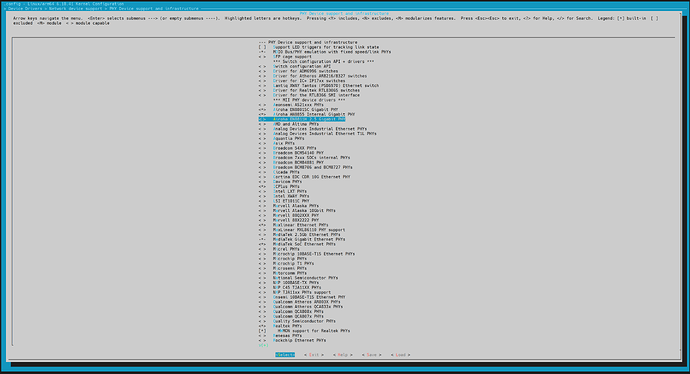Toggle SFP cage support option
The width and height of the screenshot is (690, 374).
285,57
